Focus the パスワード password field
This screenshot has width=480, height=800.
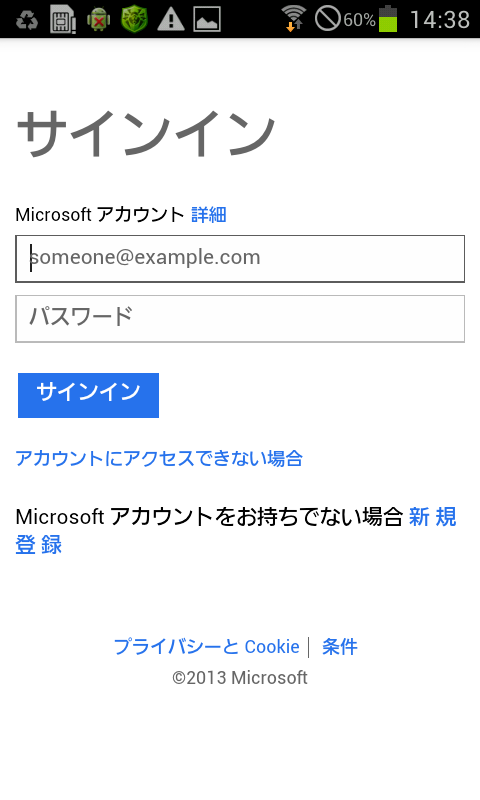(240, 319)
